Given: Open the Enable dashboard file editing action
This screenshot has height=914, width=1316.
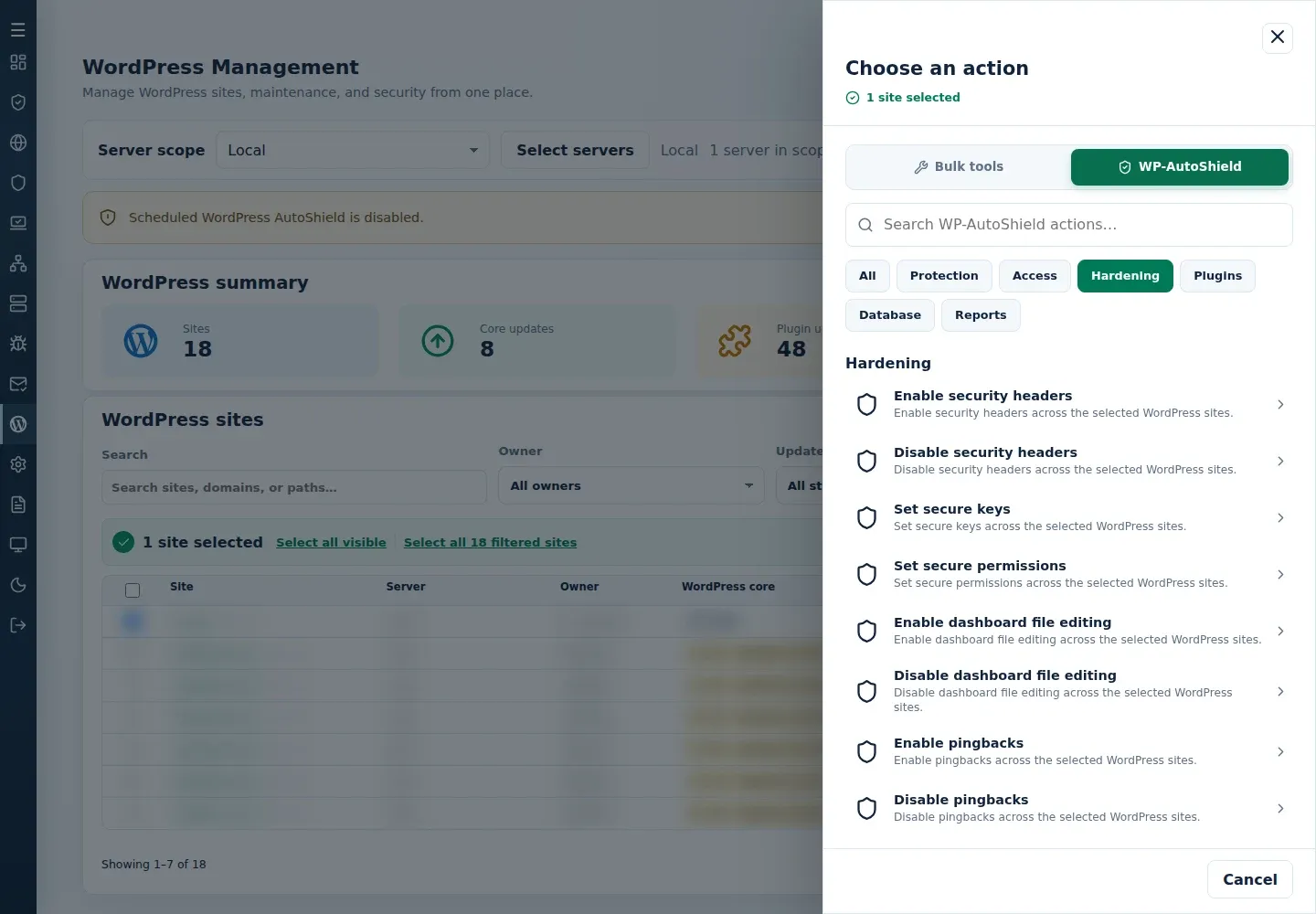Looking at the screenshot, I should point(1069,631).
